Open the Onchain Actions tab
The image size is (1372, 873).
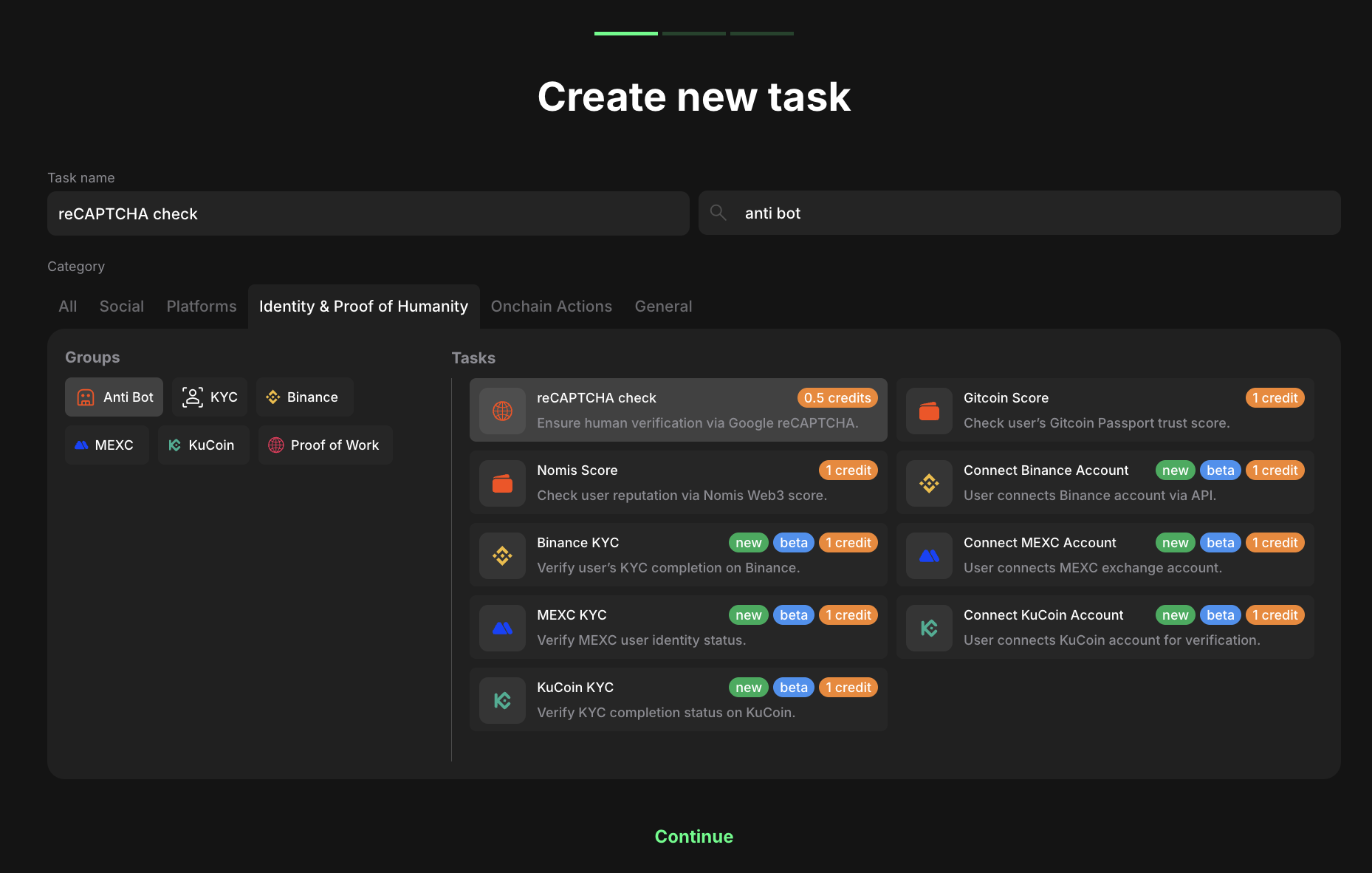click(x=552, y=307)
